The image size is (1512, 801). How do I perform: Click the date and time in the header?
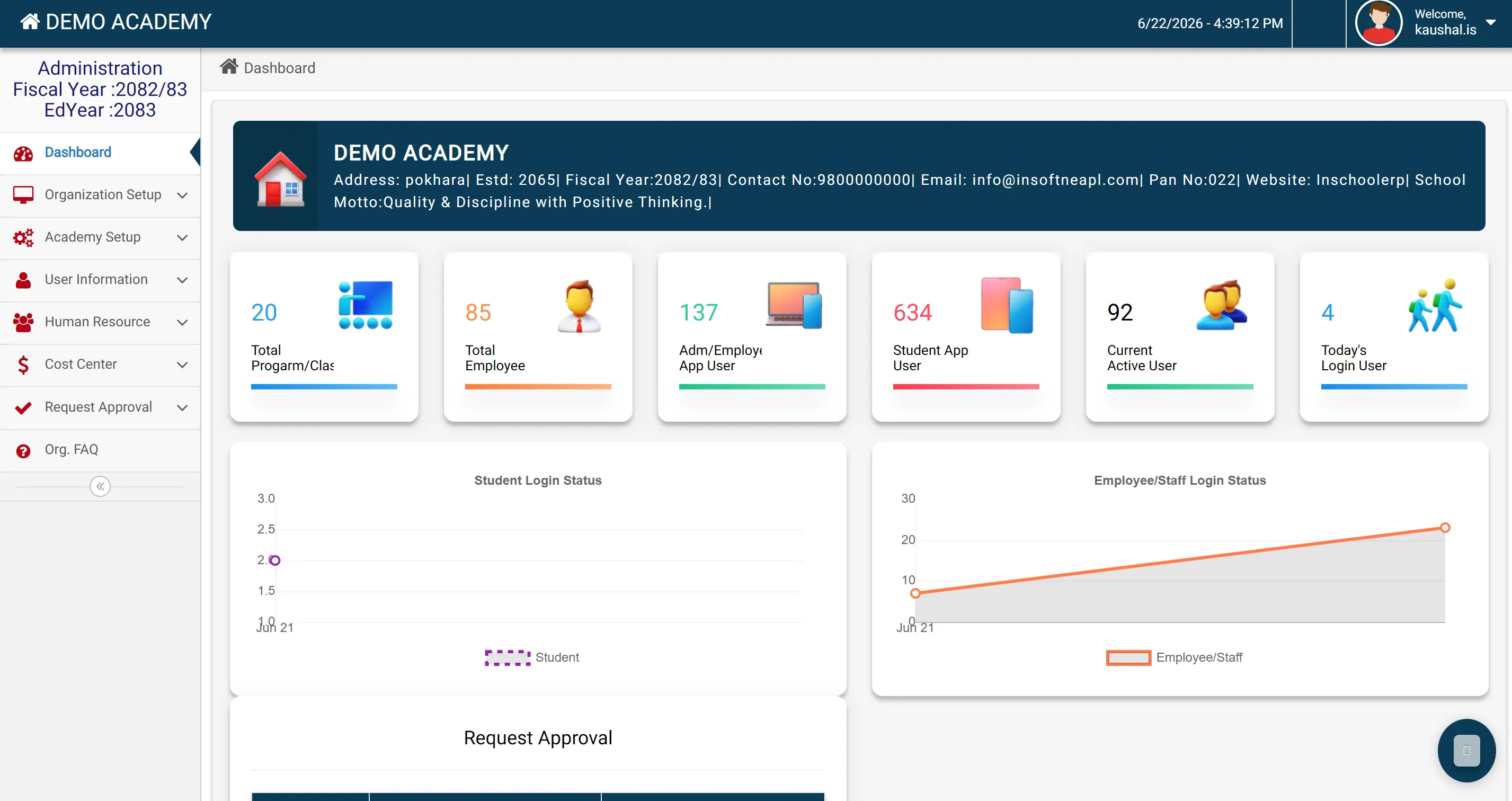point(1209,23)
